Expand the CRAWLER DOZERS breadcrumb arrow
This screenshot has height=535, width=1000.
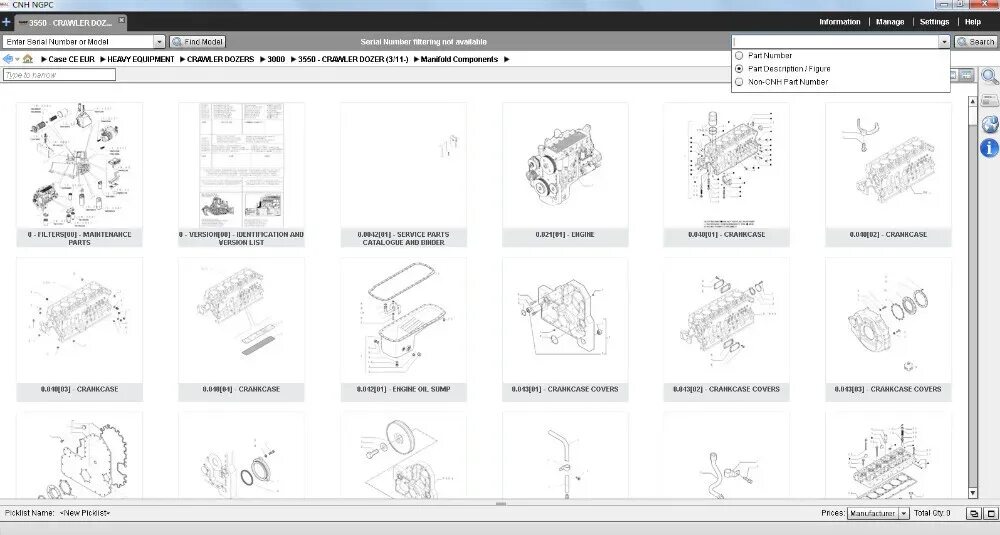(182, 59)
